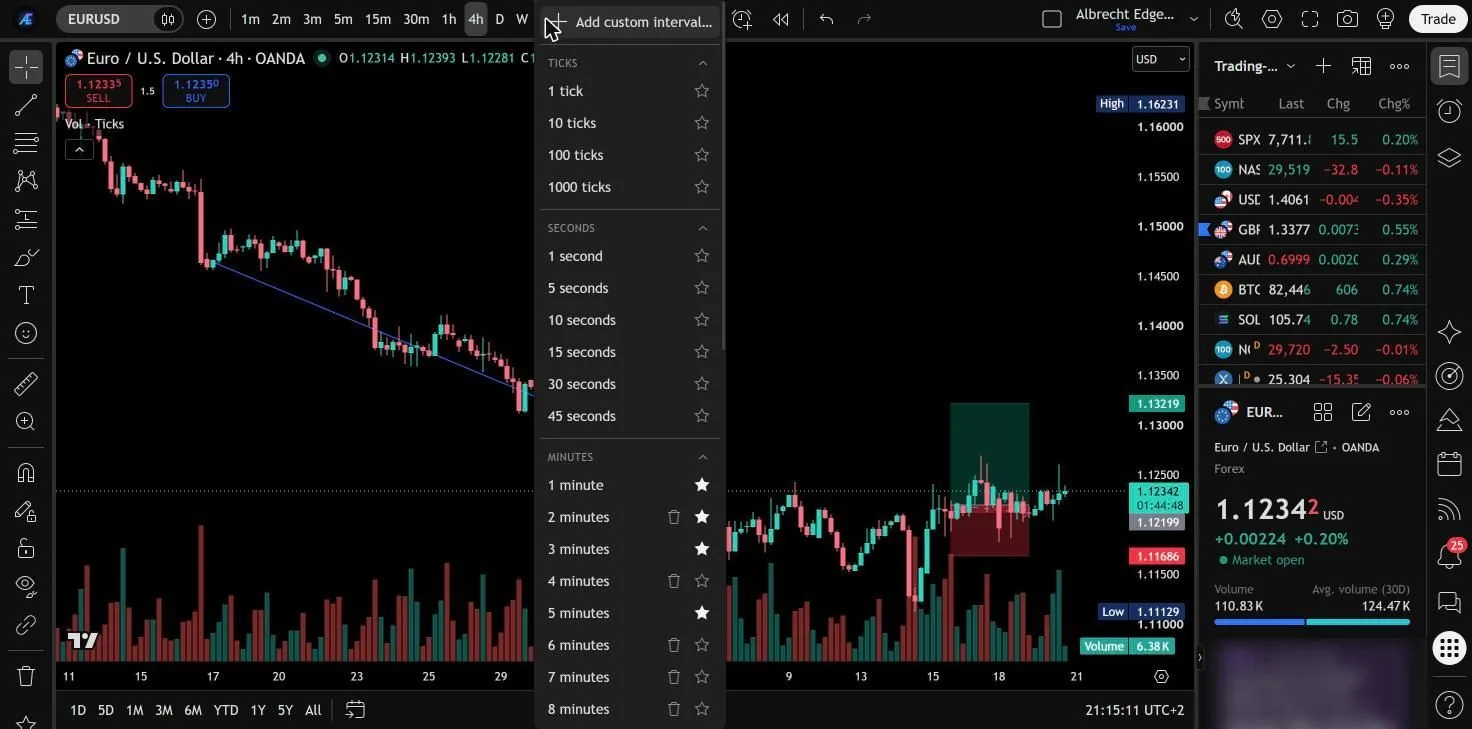Activate the Zoom In magnifier tool
Screen dimensions: 1472x729
pos(26,421)
